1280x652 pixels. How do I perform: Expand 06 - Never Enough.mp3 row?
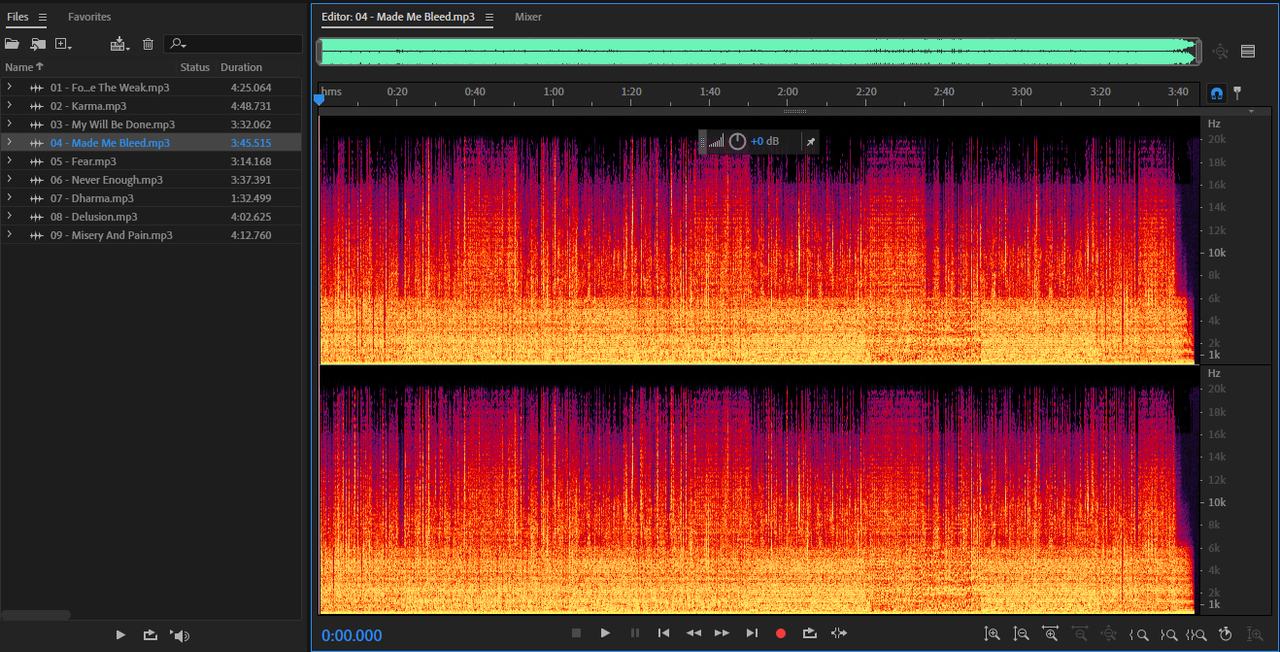tap(9, 180)
